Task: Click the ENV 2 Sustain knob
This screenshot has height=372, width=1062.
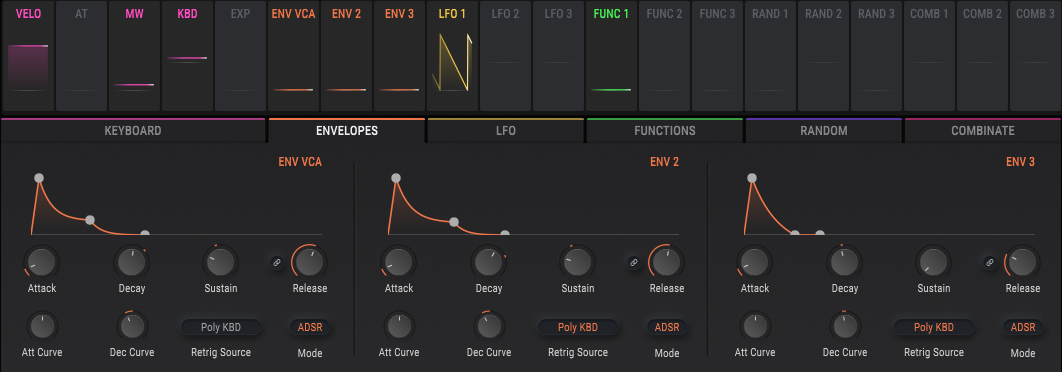Action: pos(578,262)
